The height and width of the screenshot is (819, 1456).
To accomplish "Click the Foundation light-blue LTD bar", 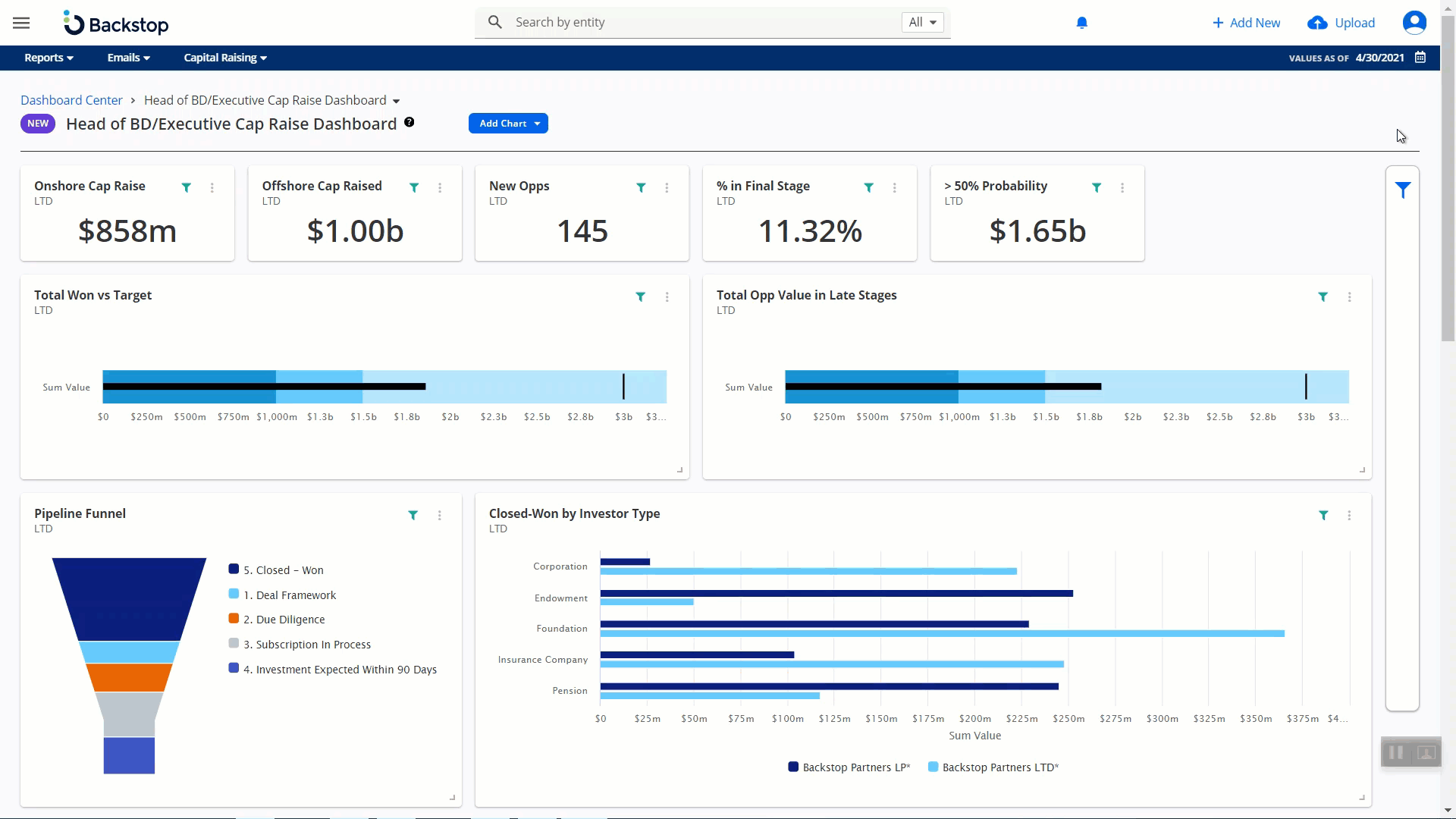I will coord(942,633).
